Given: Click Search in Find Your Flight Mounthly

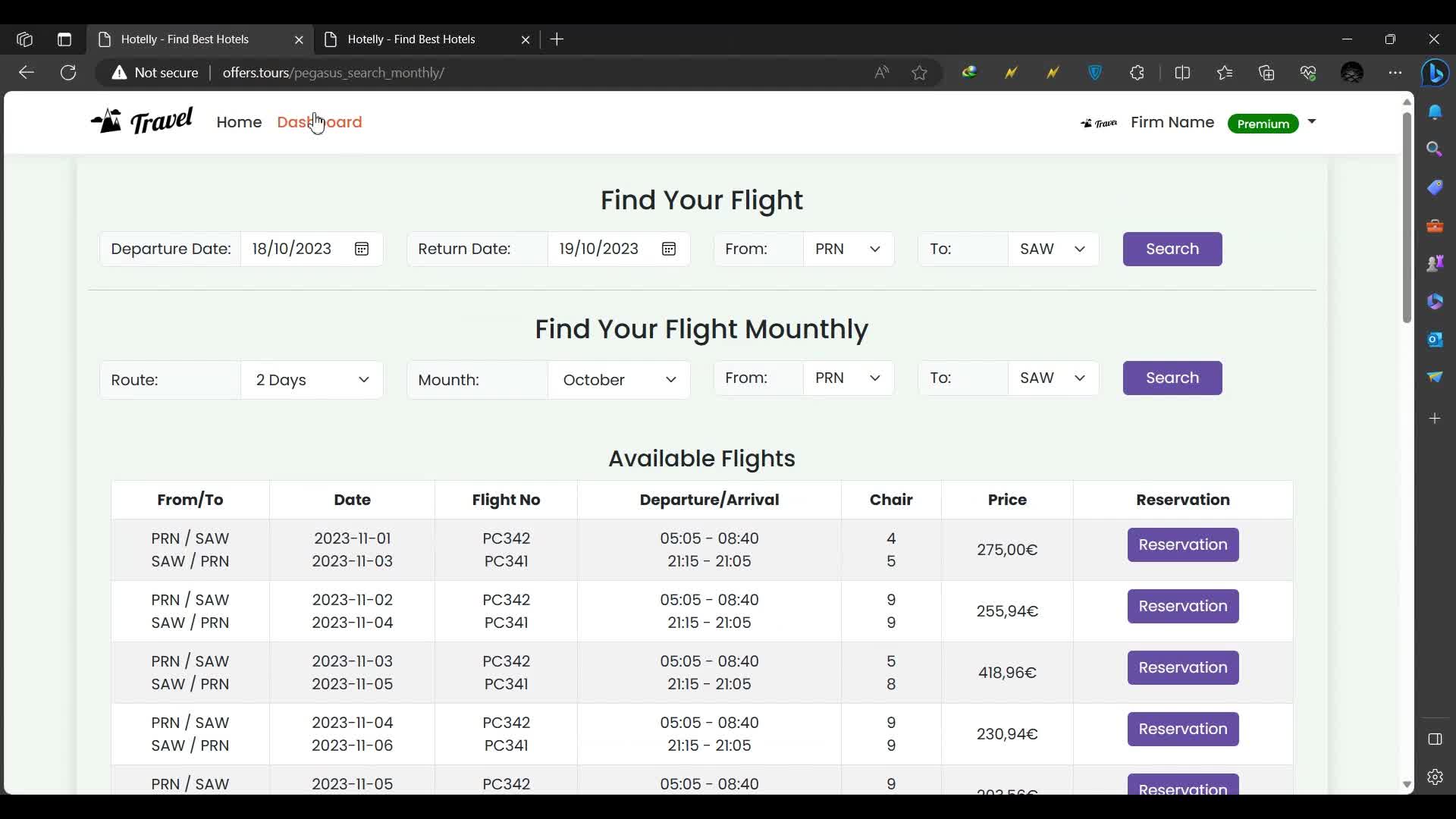Looking at the screenshot, I should coord(1172,378).
